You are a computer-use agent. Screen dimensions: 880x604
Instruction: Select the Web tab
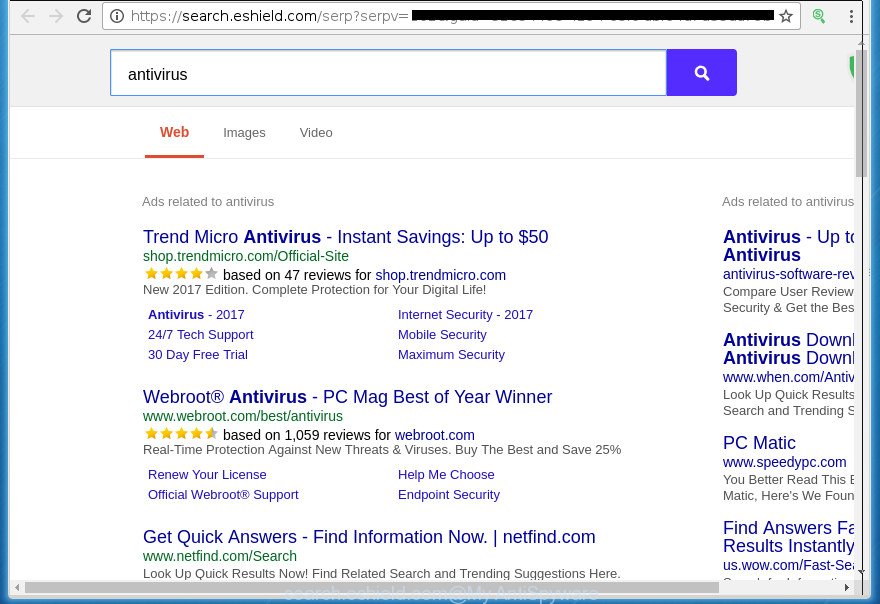point(175,132)
